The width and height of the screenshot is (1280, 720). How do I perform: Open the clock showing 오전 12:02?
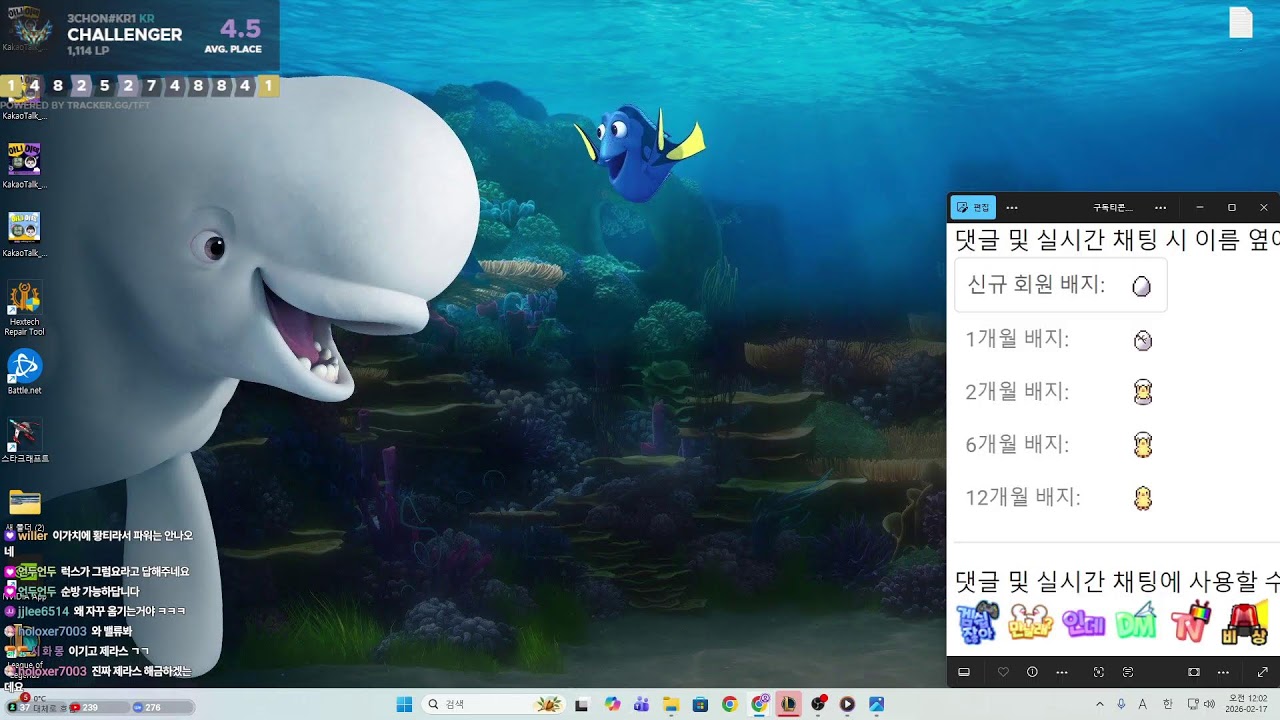pos(1246,704)
